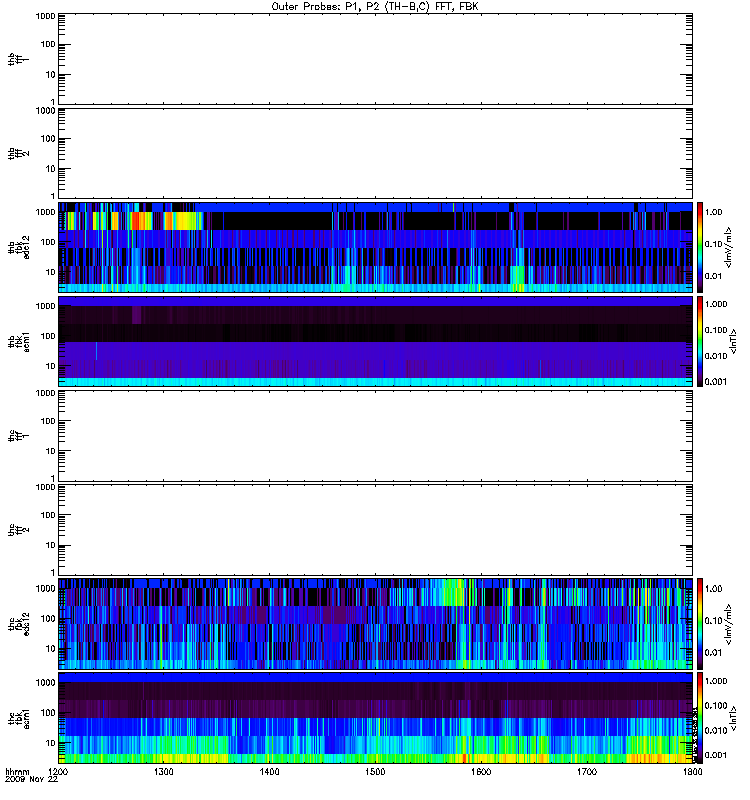Click the 1.00 tick on thb edc12 color bar
750x800 pixels.
pyautogui.click(x=714, y=212)
